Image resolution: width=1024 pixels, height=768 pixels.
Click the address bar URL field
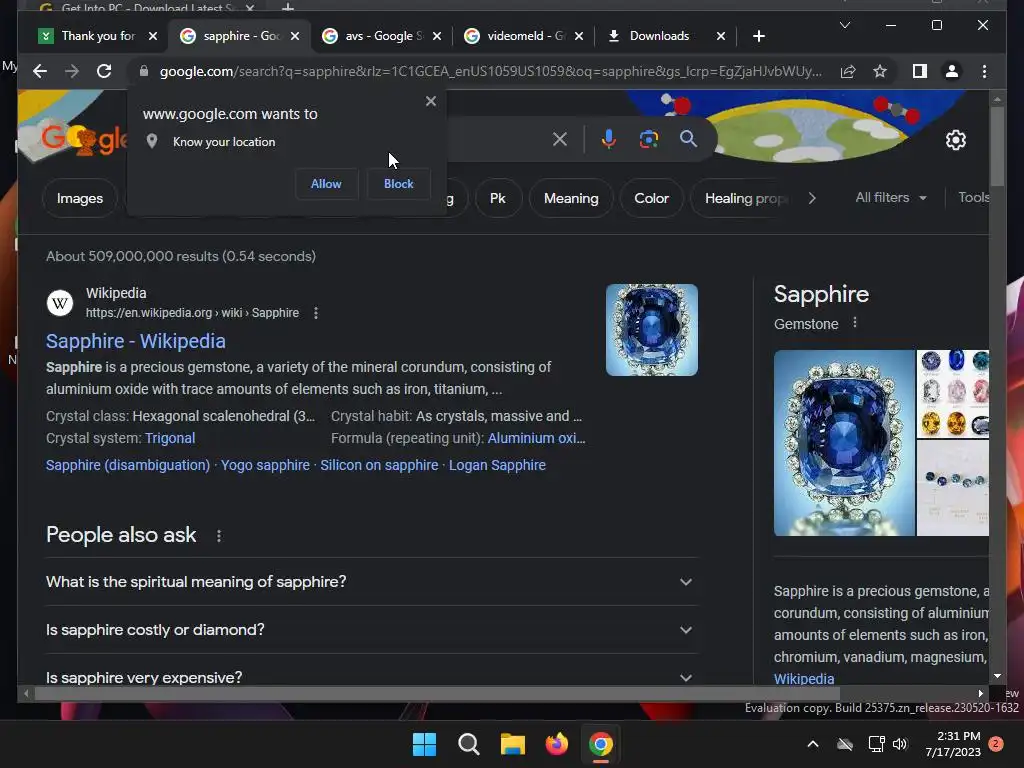[x=490, y=71]
